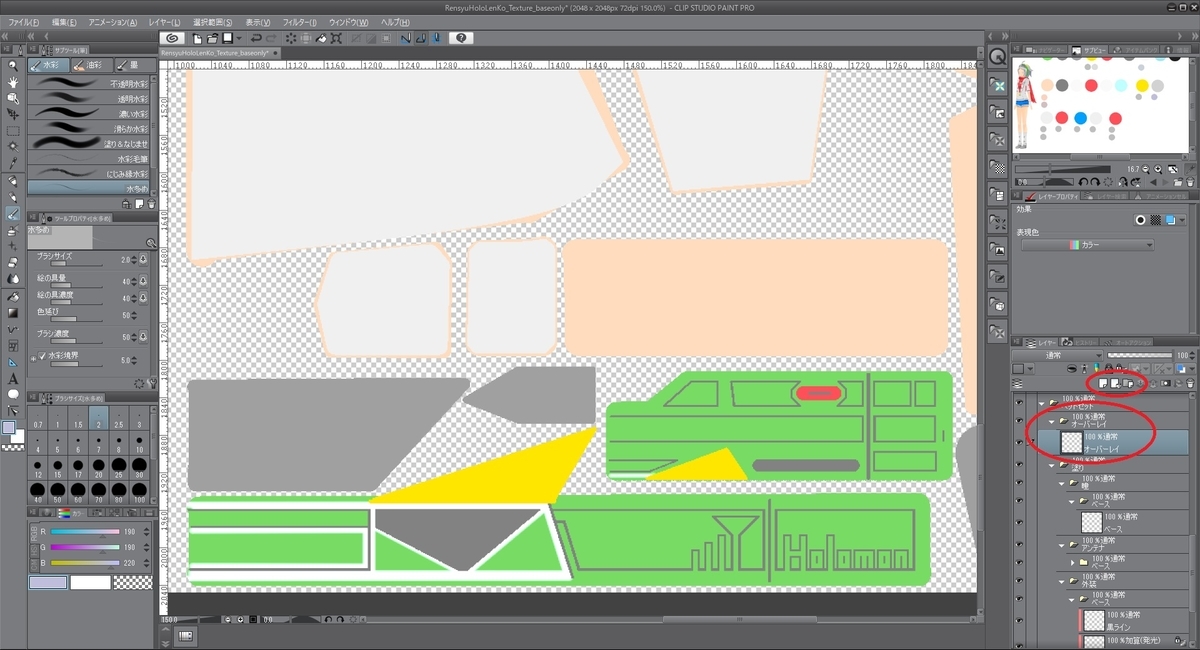The width and height of the screenshot is (1200, 650).
Task: Collapse the 外装 layer folder
Action: click(1061, 581)
